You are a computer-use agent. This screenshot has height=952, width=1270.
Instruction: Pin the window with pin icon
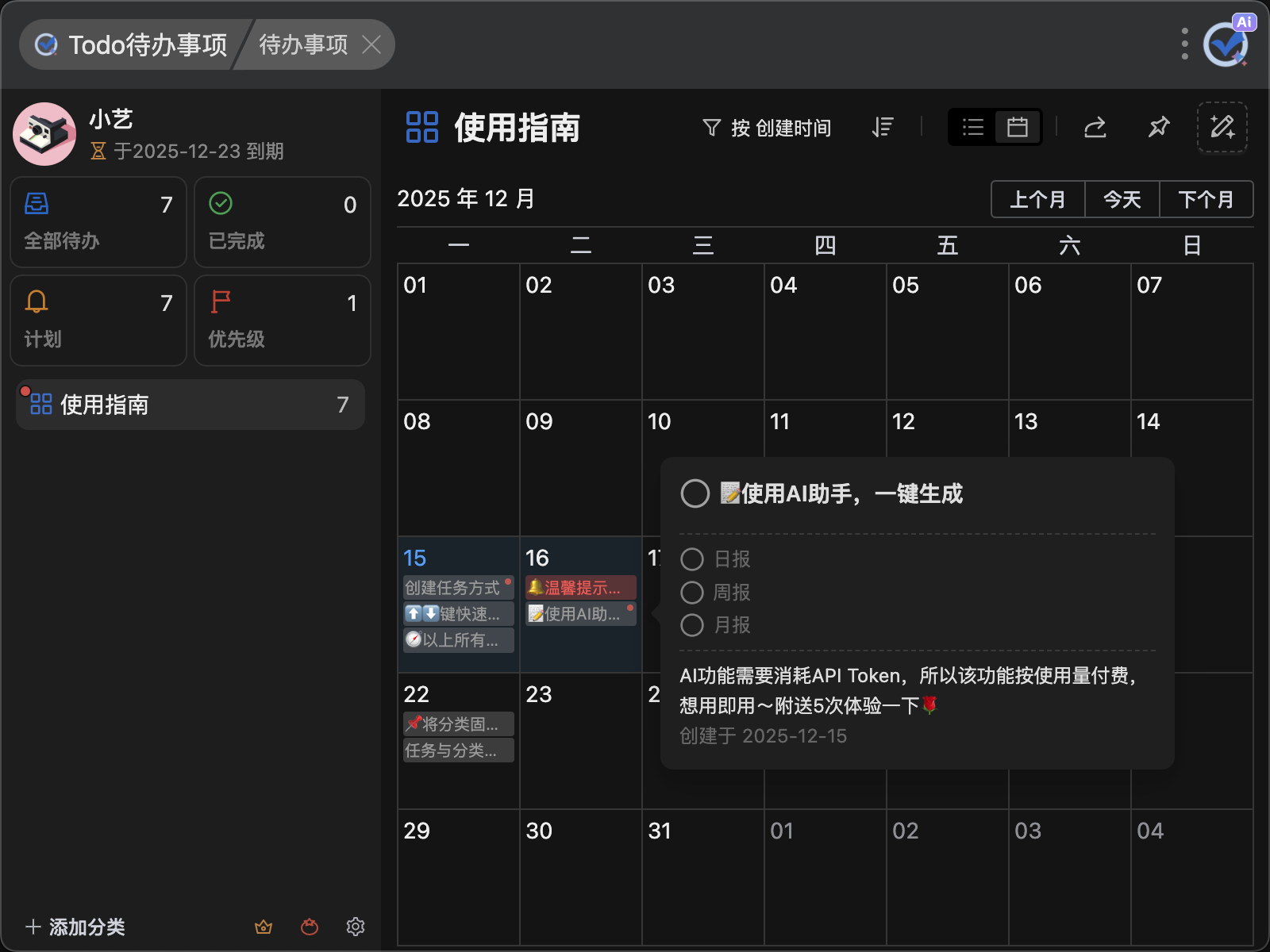pos(1159,127)
